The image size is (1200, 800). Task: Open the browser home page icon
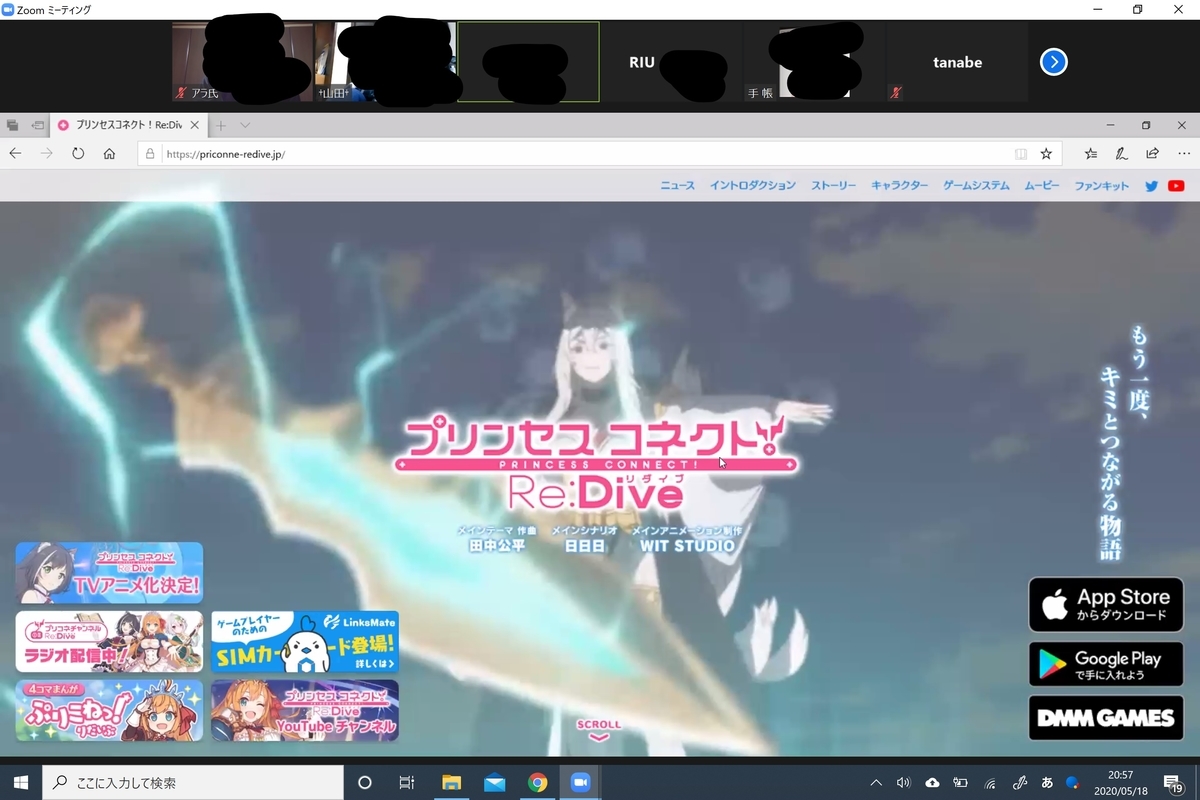pyautogui.click(x=110, y=154)
